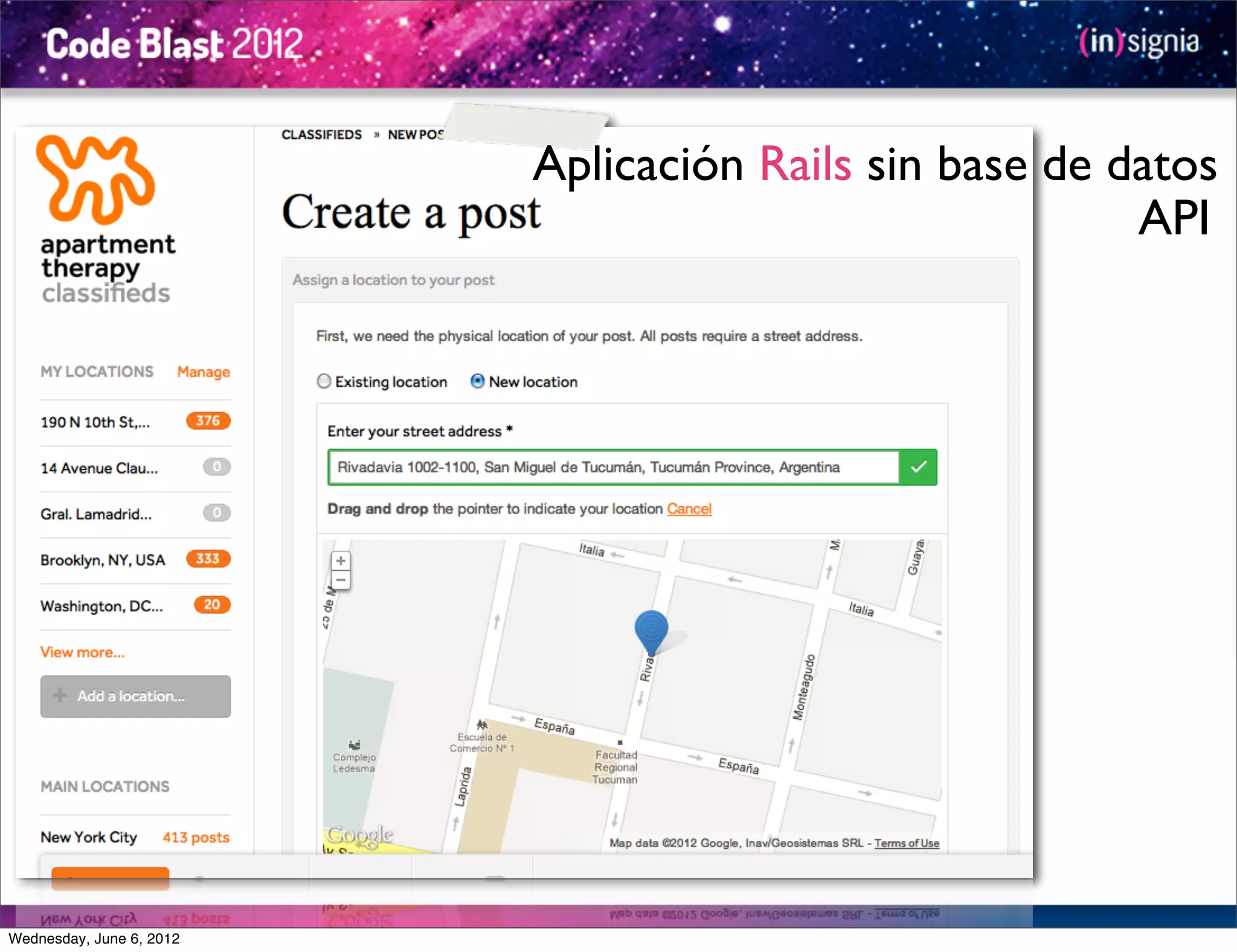This screenshot has width=1237, height=952.
Task: Click the 376 posts count badge
Action: (208, 420)
